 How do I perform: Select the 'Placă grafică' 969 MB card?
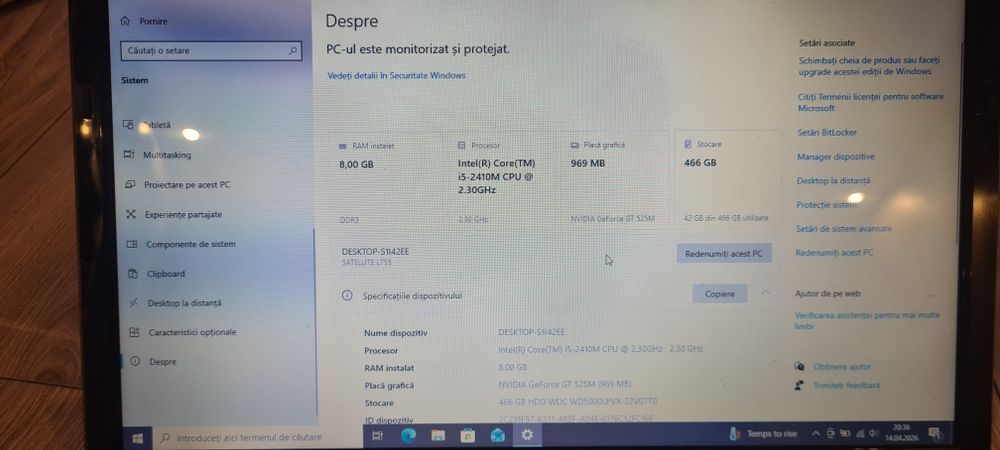pos(614,180)
